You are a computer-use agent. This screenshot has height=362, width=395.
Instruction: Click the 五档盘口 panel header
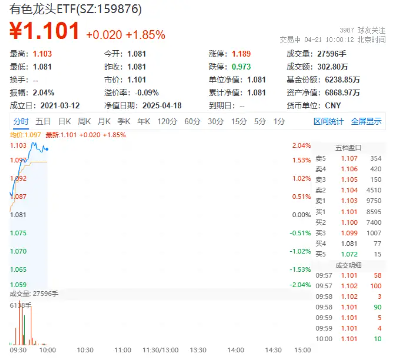point(348,148)
